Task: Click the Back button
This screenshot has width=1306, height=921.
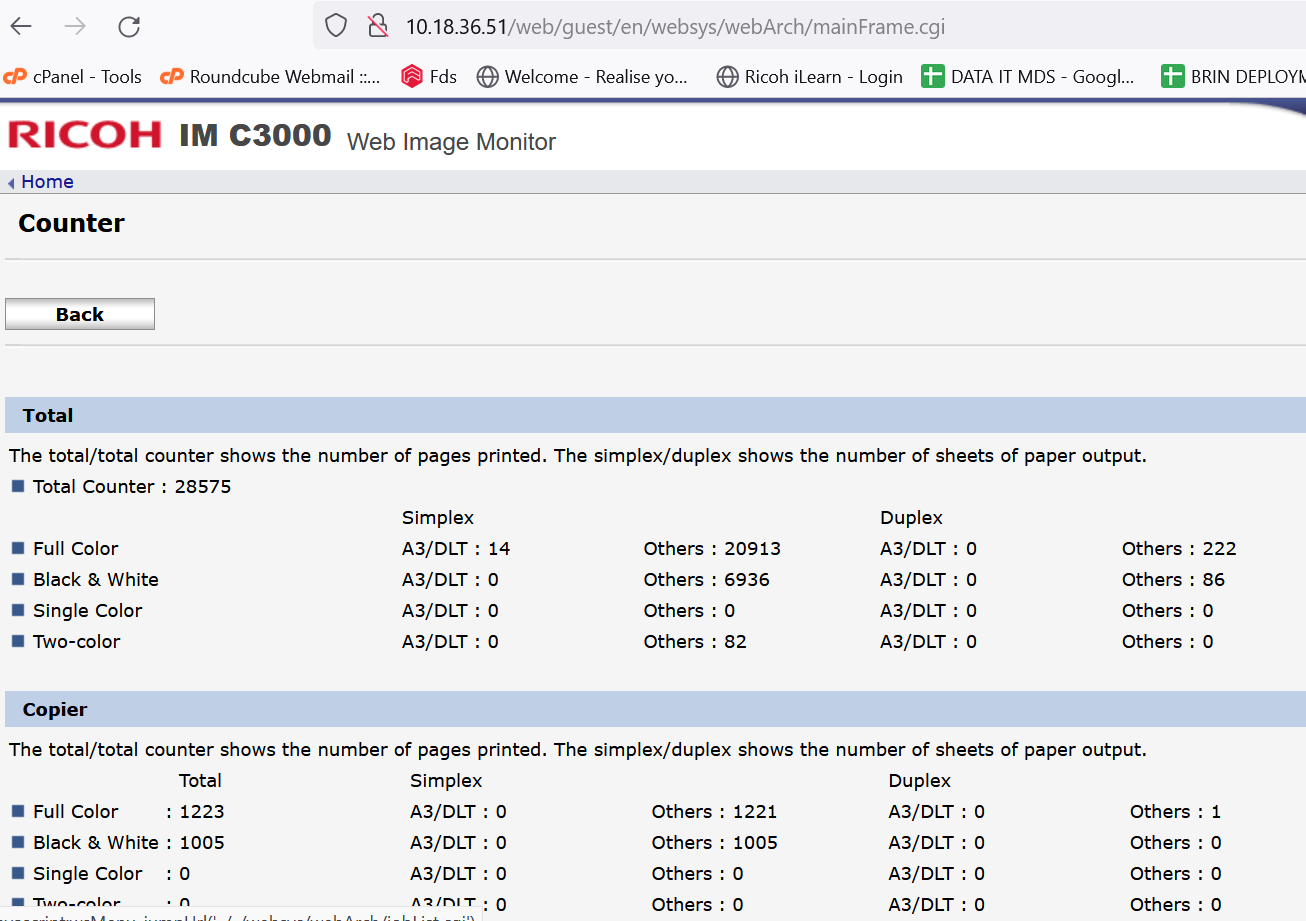Action: pos(80,314)
